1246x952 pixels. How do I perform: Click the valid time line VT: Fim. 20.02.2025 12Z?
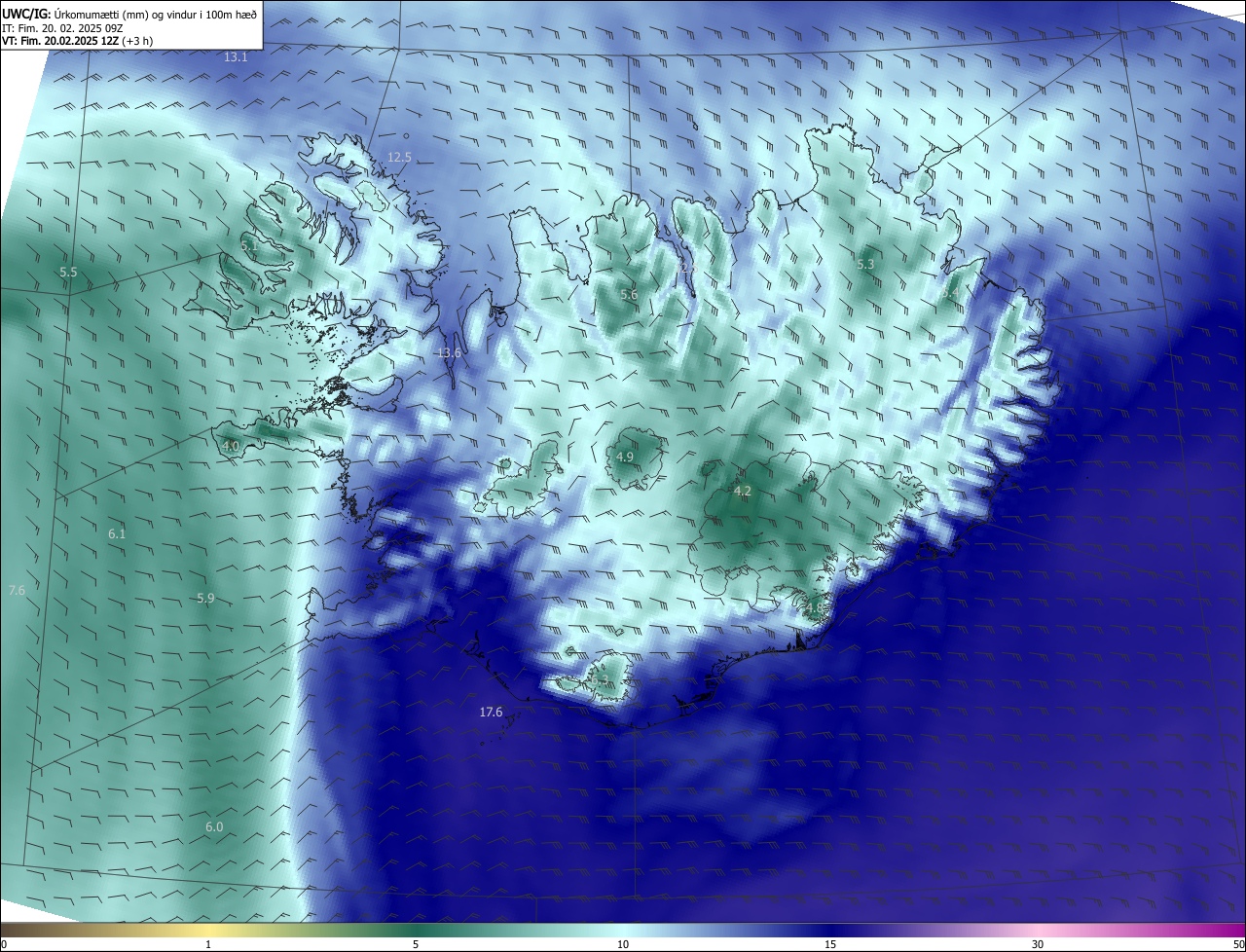pos(77,41)
